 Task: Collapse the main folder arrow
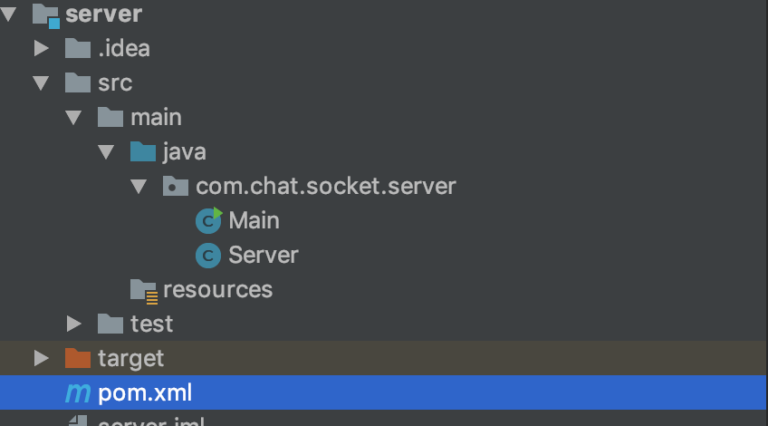[x=73, y=118]
